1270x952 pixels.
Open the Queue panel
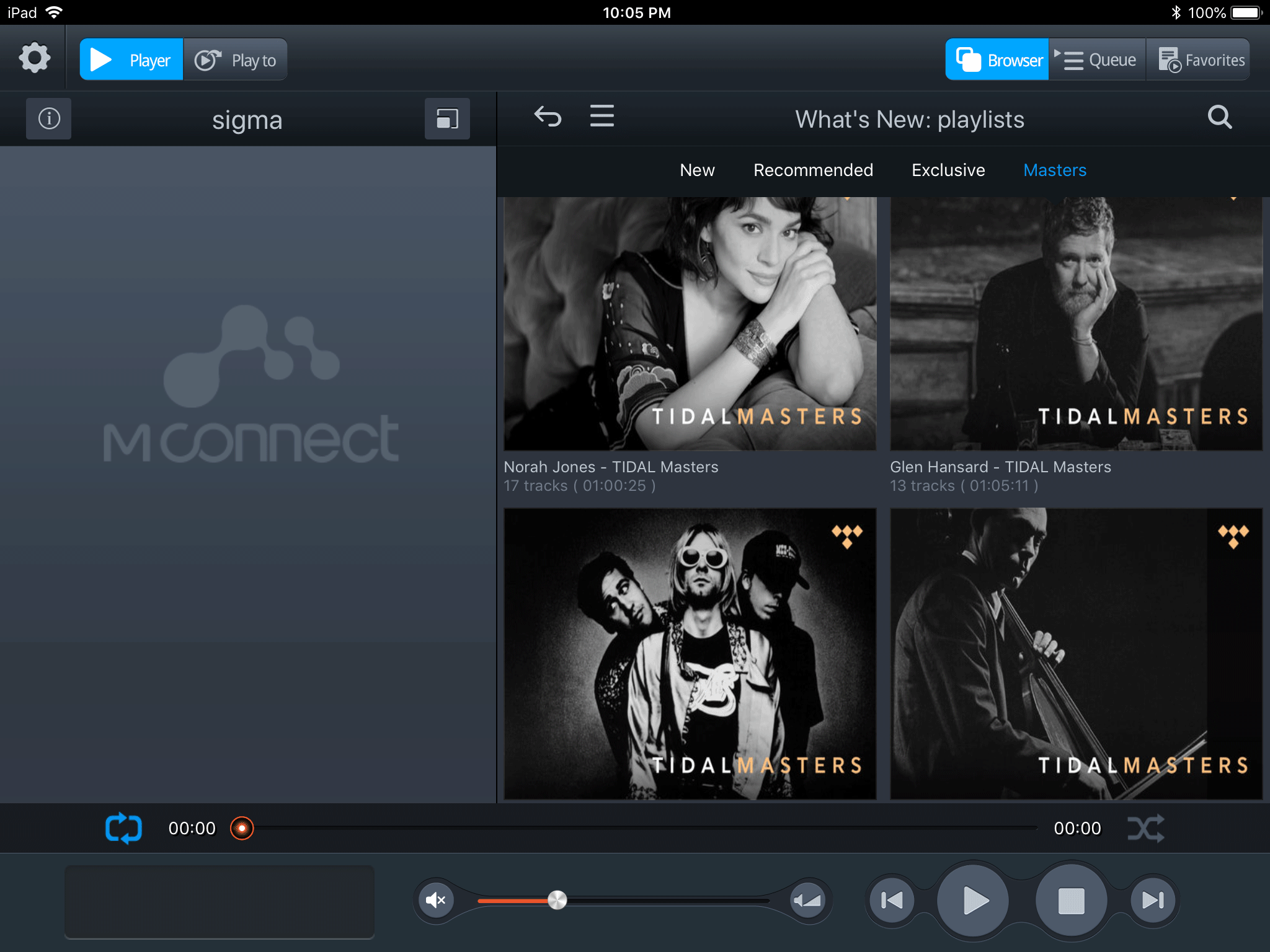tap(1098, 60)
